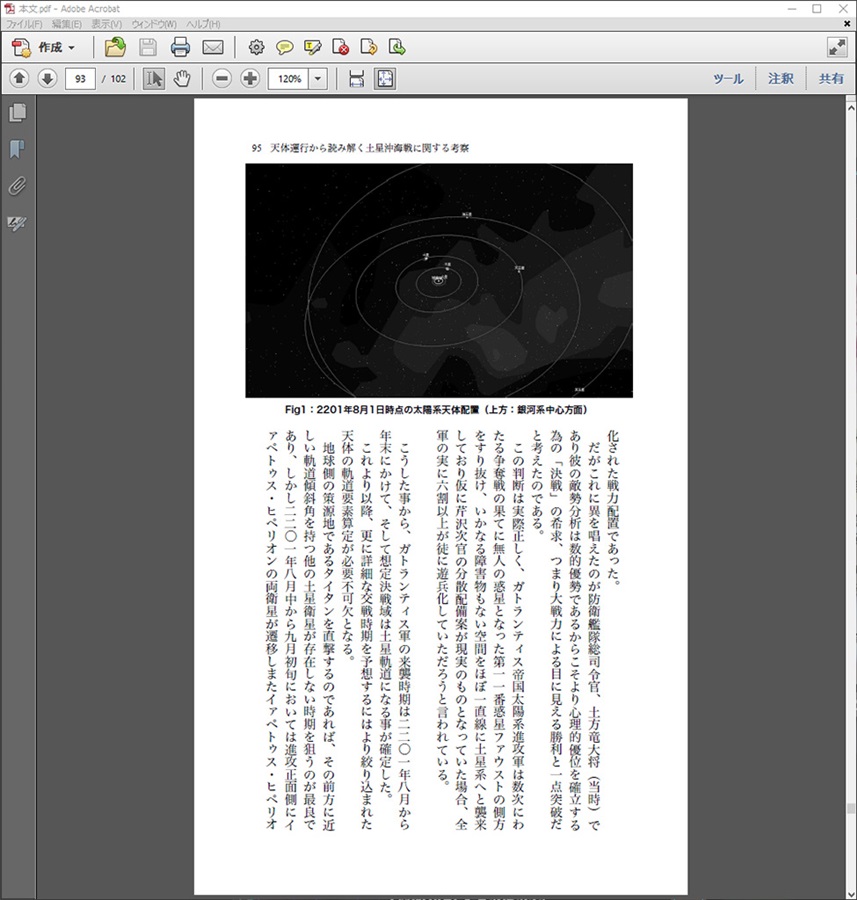
Task: Go to previous page arrow
Action: pyautogui.click(x=19, y=78)
